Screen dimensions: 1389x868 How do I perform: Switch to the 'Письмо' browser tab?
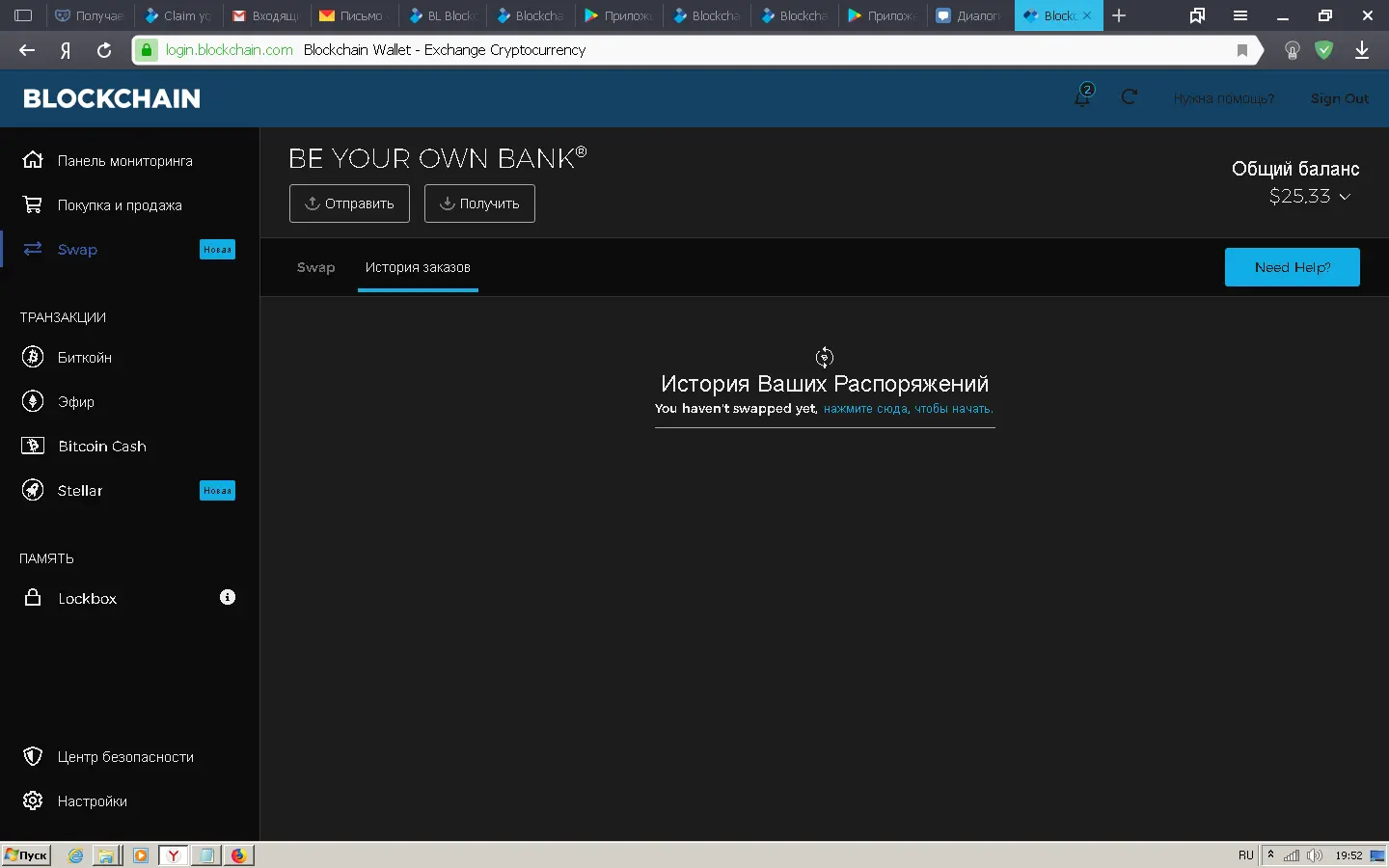(355, 15)
